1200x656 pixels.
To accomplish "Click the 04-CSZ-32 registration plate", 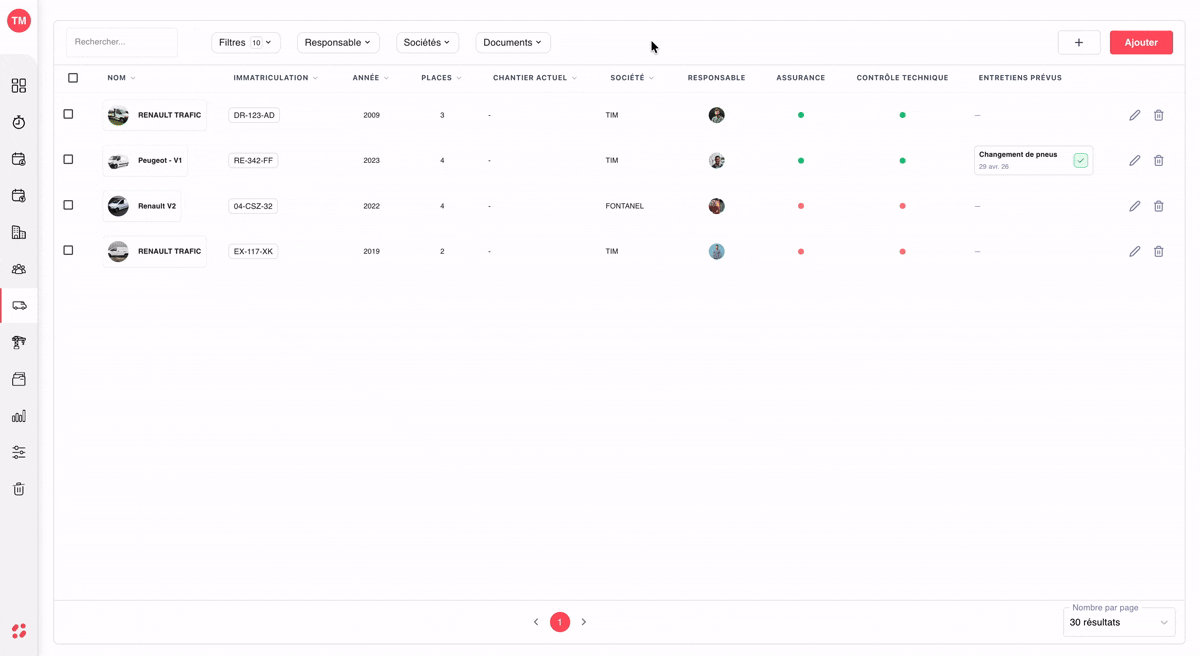I will pos(253,206).
